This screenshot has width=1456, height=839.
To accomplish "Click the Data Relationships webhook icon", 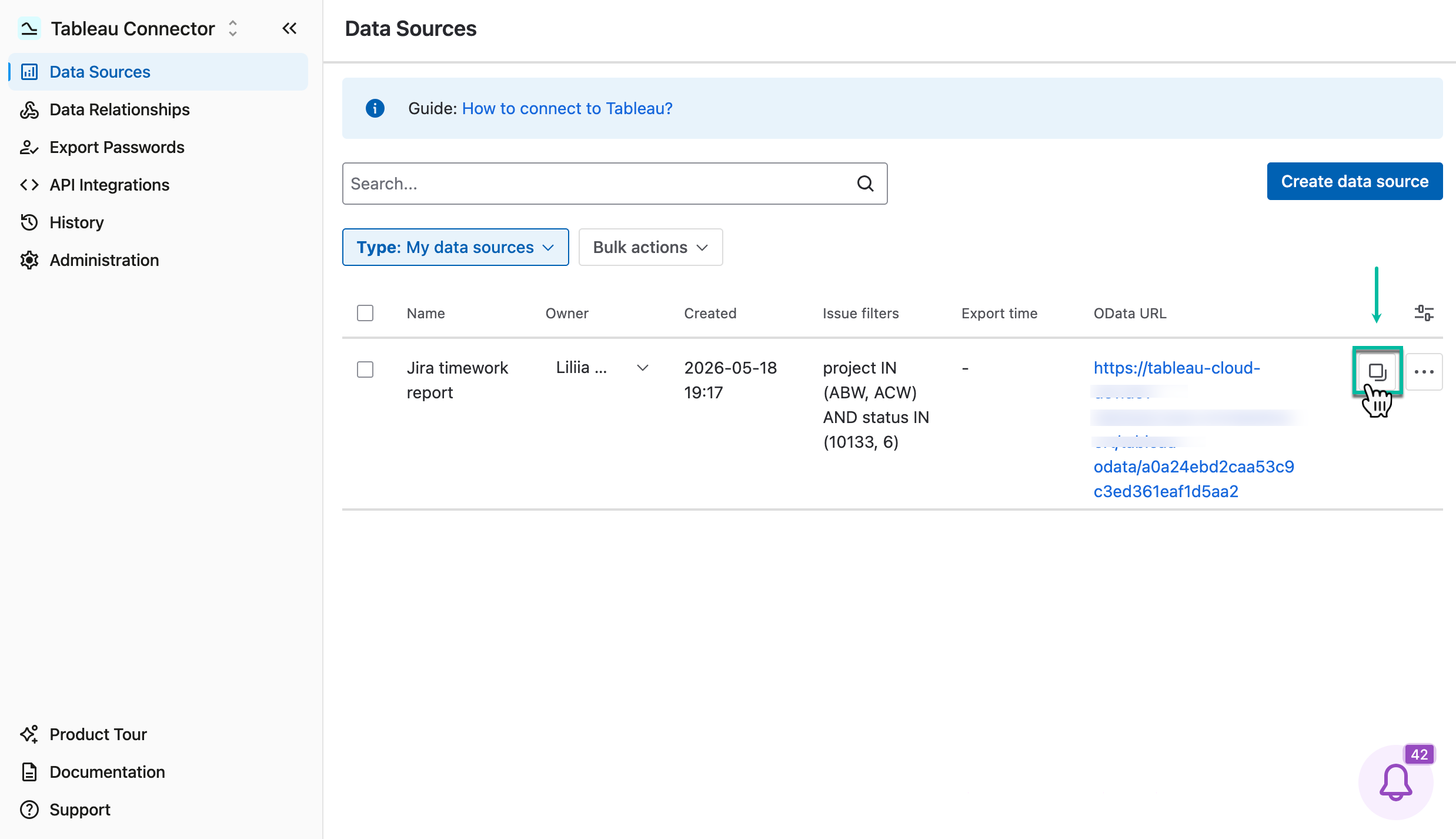I will click(29, 109).
